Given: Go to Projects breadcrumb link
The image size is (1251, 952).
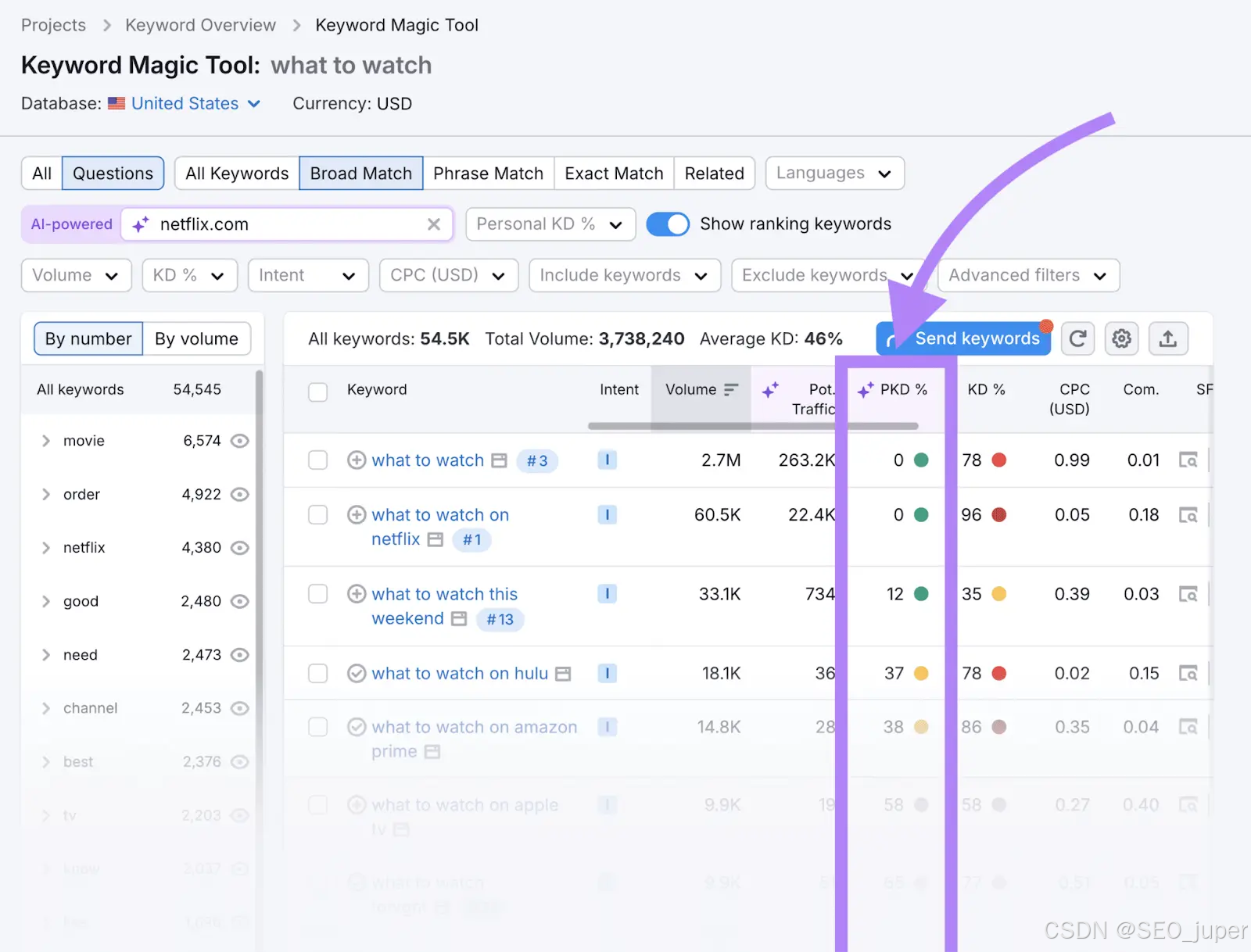Looking at the screenshot, I should point(53,25).
